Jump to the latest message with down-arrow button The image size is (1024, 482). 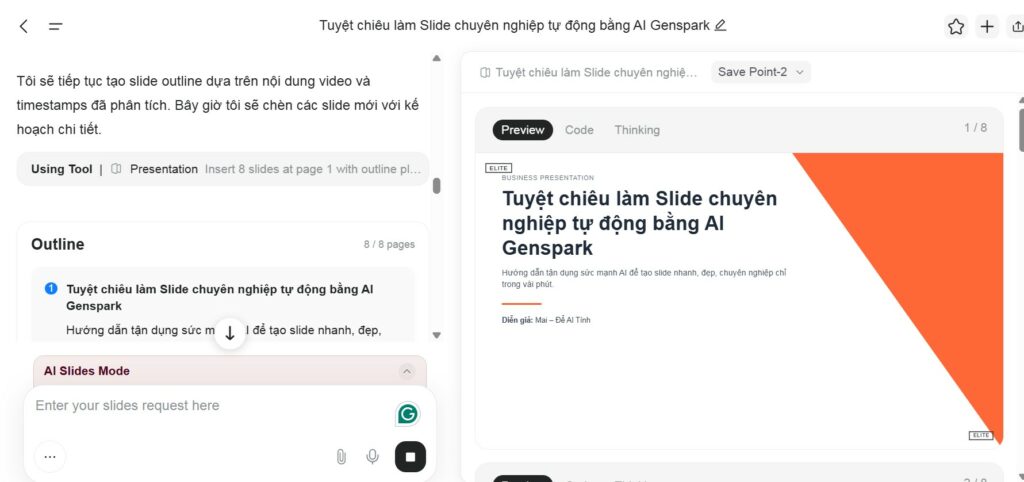(x=230, y=333)
